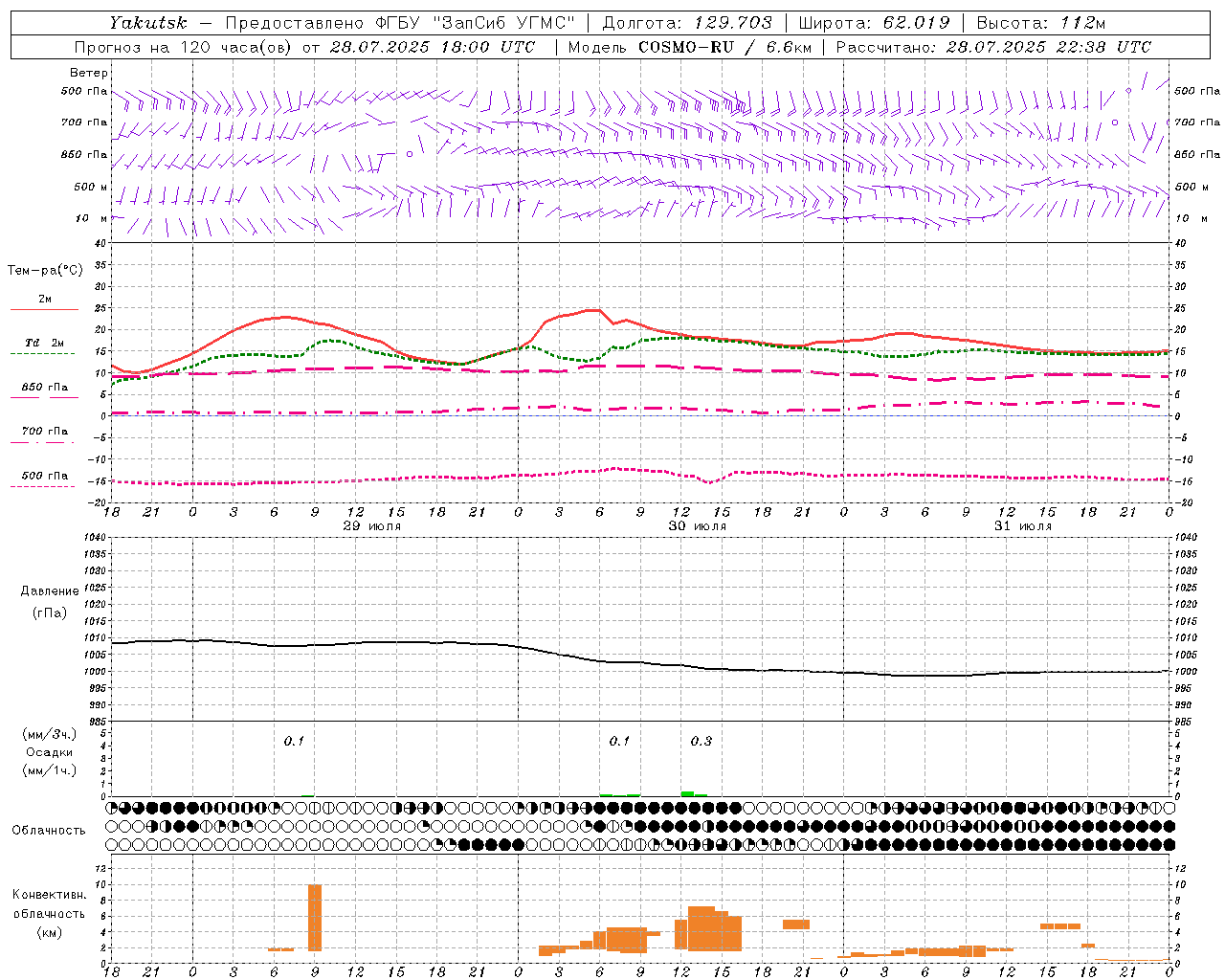Click the '850 гПа' temperature legend entry
The image size is (1225, 980).
point(45,388)
